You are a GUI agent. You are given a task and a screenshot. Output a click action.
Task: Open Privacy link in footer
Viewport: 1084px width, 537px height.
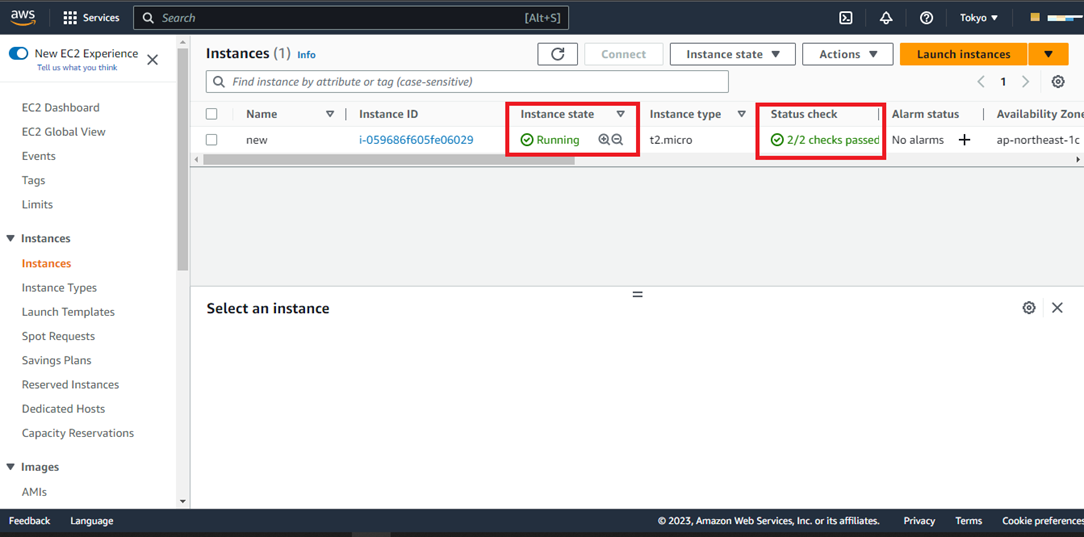(x=919, y=520)
